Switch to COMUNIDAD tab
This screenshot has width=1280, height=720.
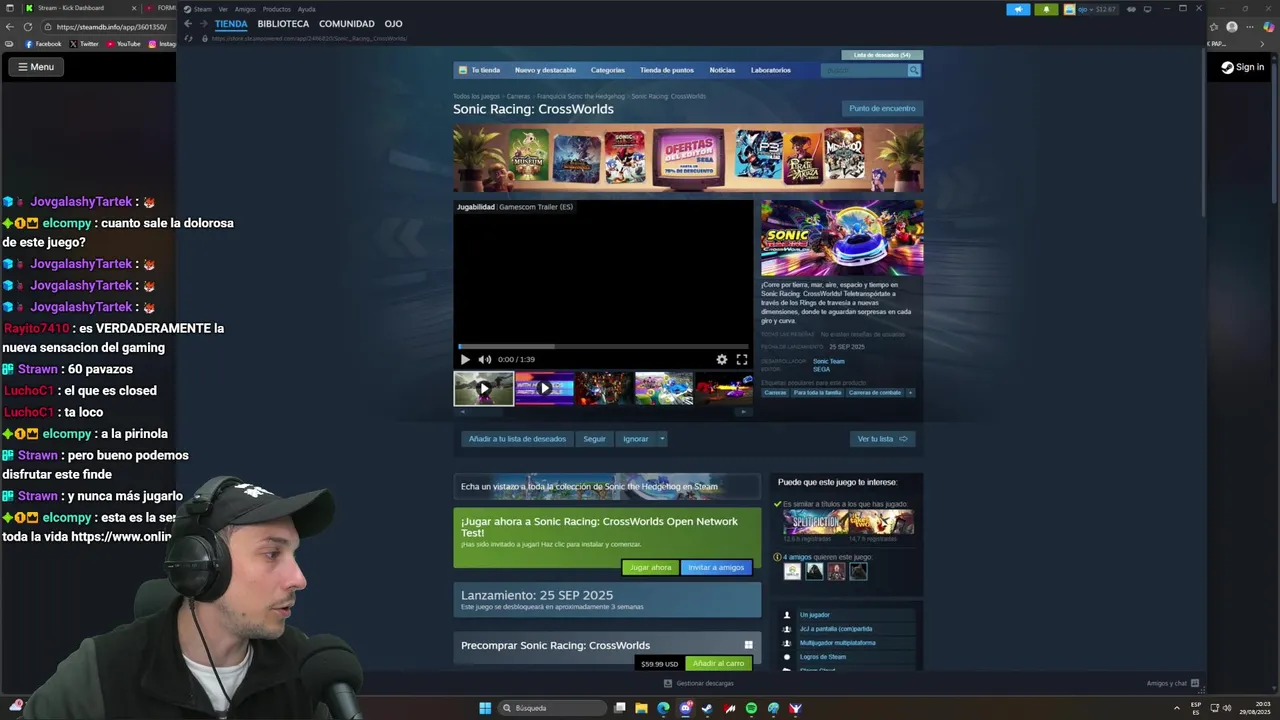click(347, 24)
